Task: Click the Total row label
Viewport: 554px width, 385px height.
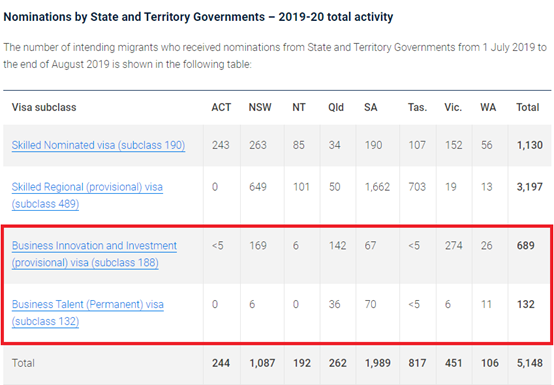Action: tap(23, 363)
